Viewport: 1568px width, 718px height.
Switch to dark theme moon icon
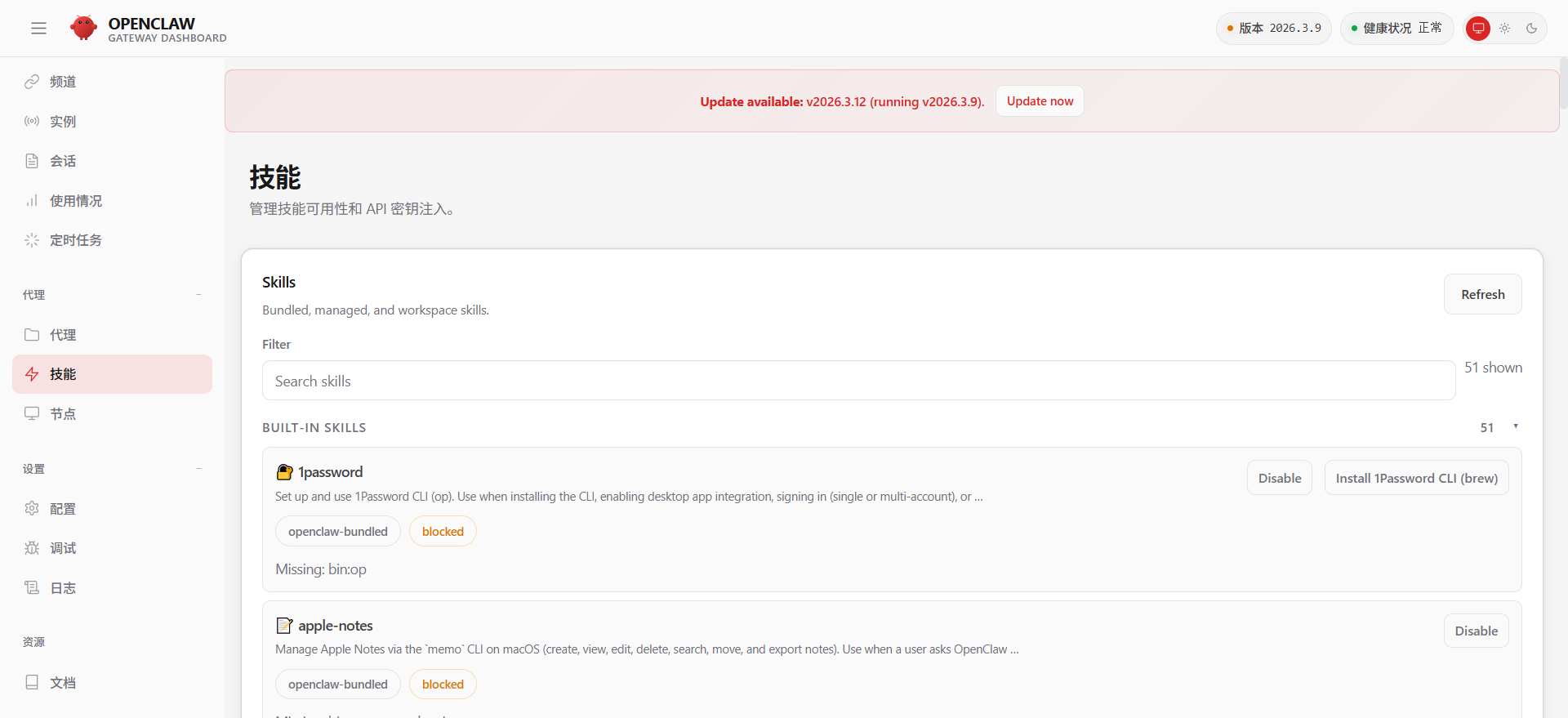click(1532, 29)
